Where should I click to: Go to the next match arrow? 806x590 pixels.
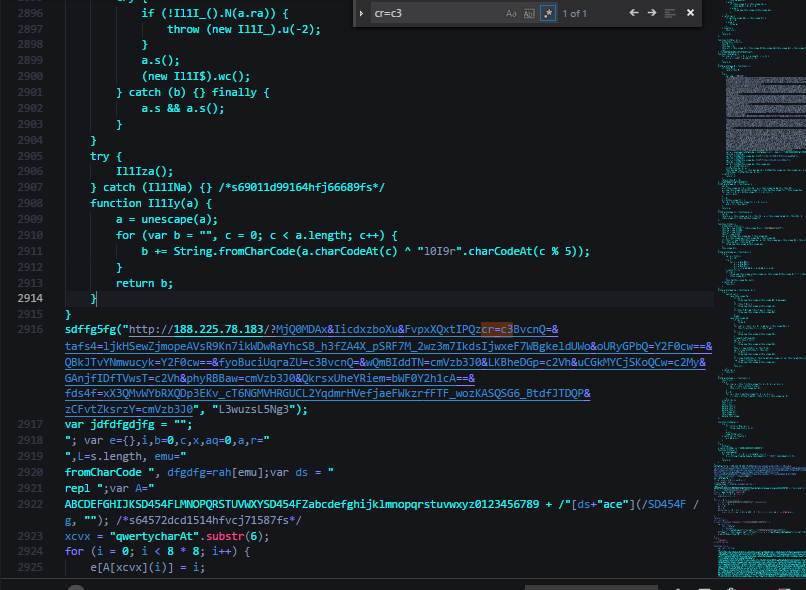652,13
